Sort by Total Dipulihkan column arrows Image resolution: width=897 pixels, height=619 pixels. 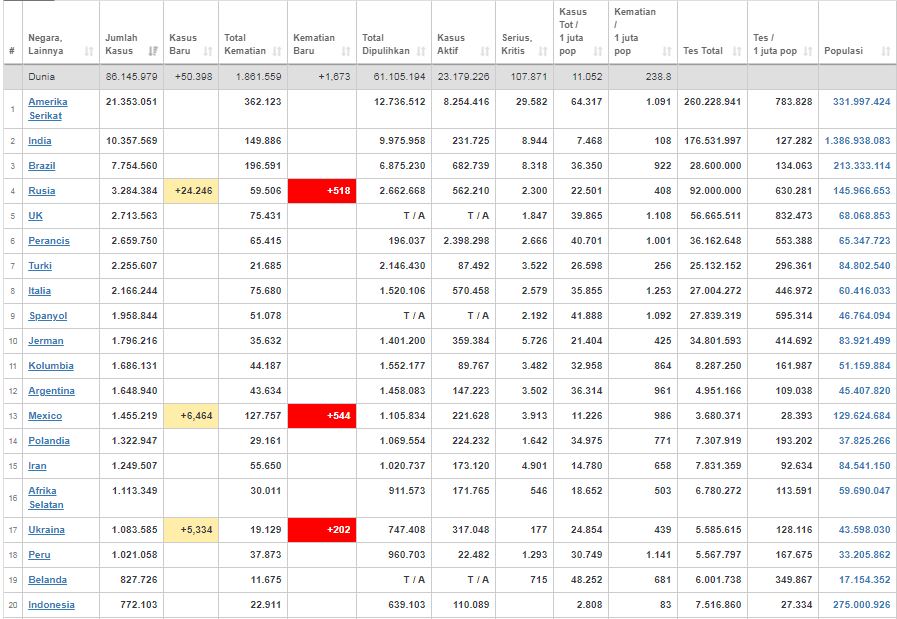coord(421,51)
